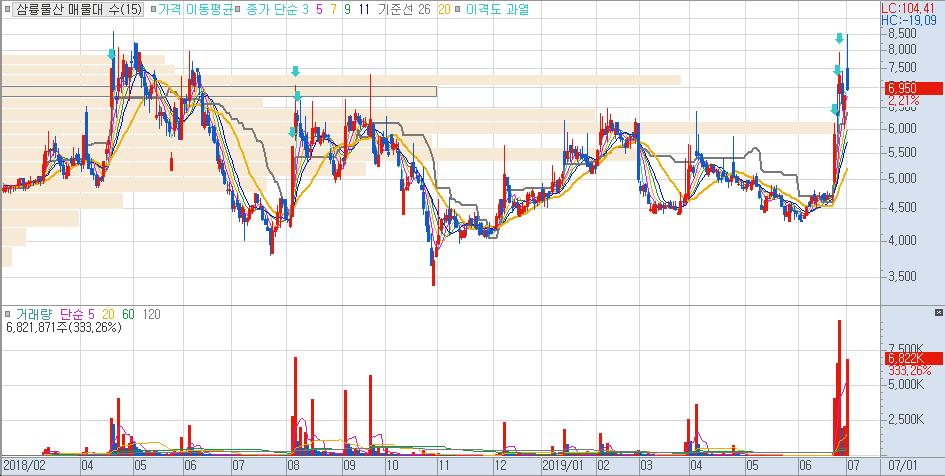Click the cyan arrow signal above August peak
945x476 pixels.
(x=295, y=71)
